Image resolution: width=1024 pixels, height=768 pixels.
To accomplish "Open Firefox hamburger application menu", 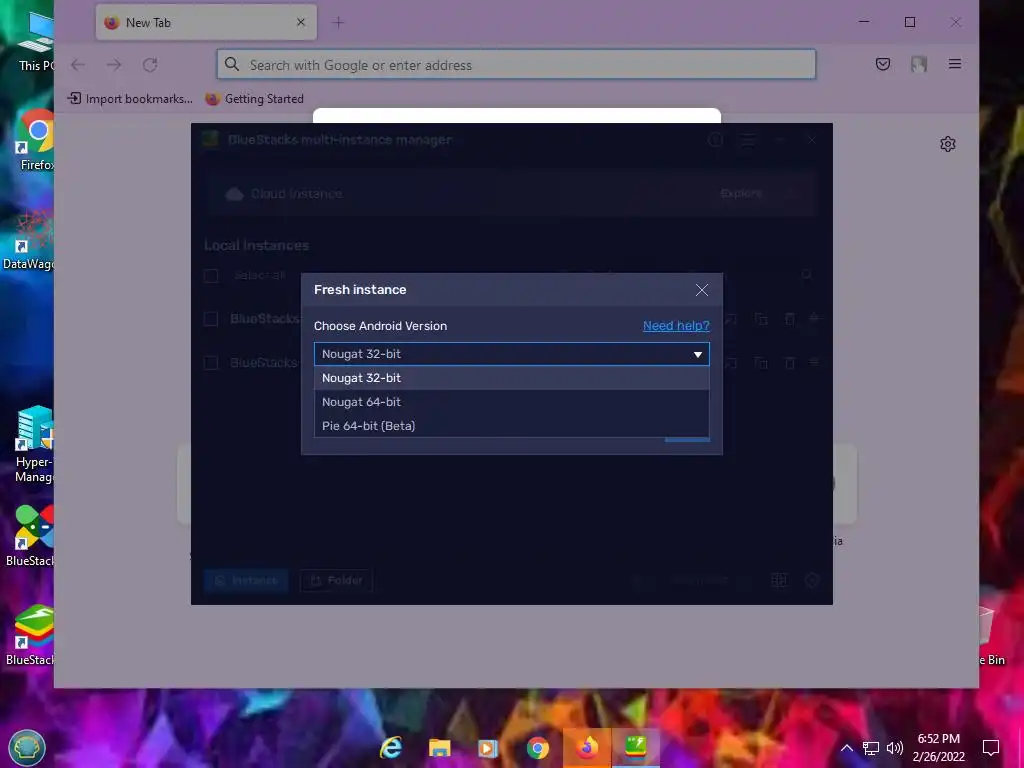I will tap(955, 64).
